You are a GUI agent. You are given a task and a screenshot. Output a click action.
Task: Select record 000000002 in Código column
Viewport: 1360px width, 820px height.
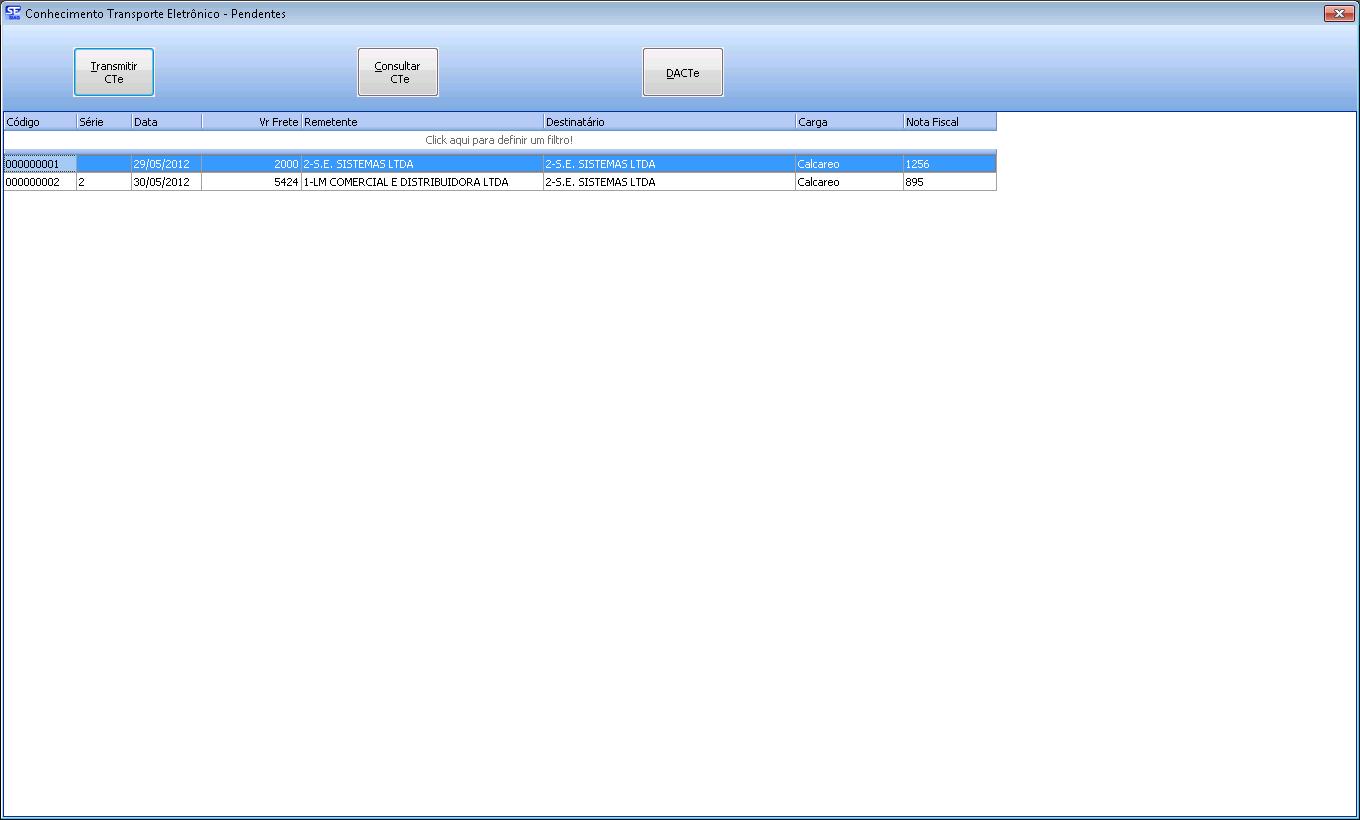coord(39,182)
